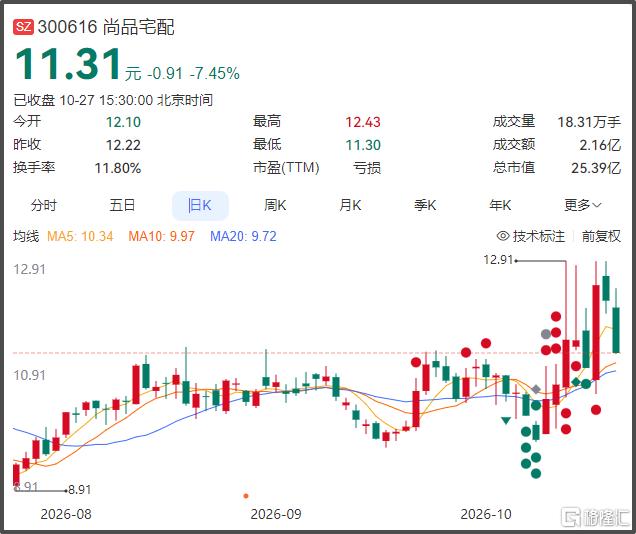Click the 成交额 value 2.16亿
The width and height of the screenshot is (636, 534).
[600, 145]
